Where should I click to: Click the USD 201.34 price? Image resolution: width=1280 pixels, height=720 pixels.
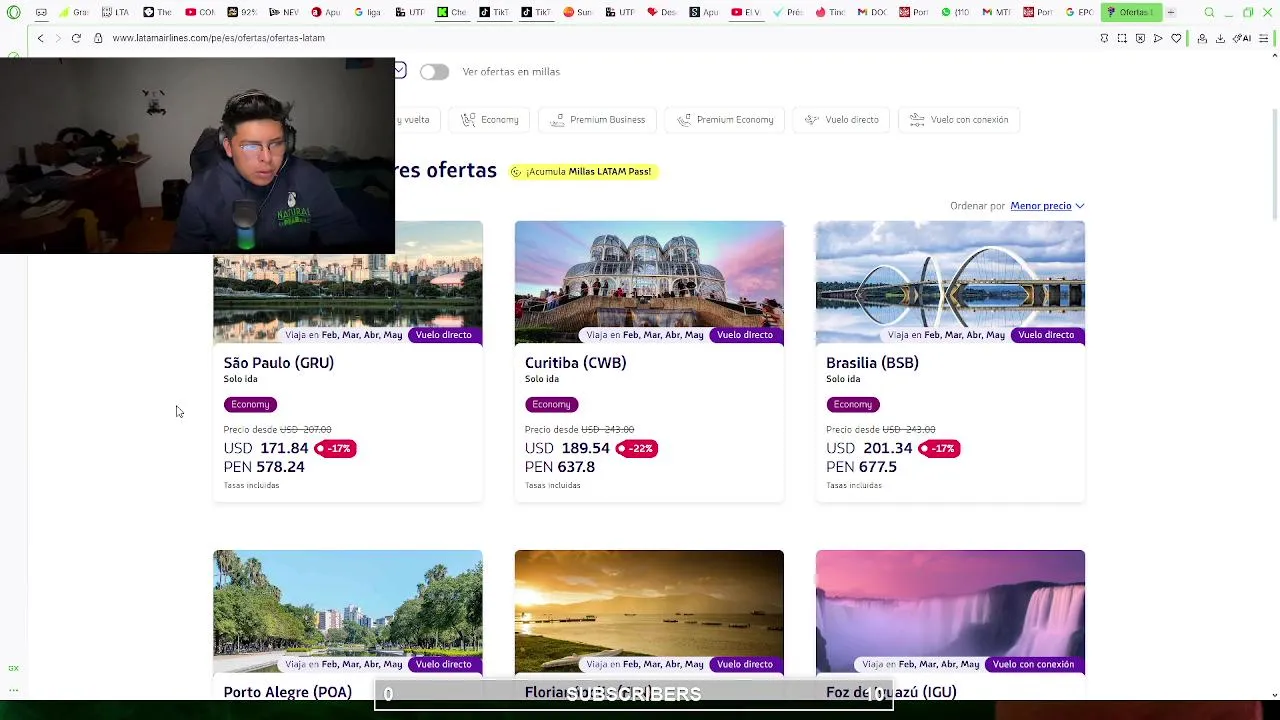click(x=869, y=449)
